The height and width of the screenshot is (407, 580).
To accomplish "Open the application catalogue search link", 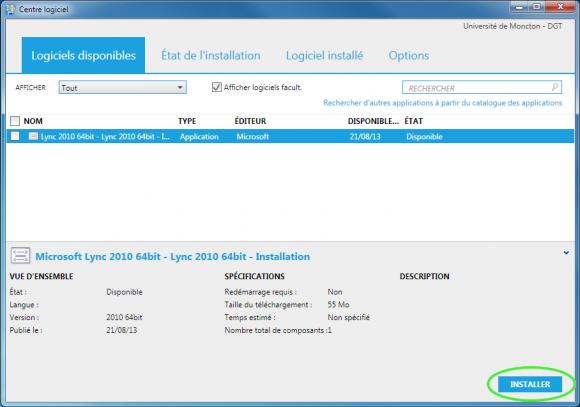I will pos(442,103).
